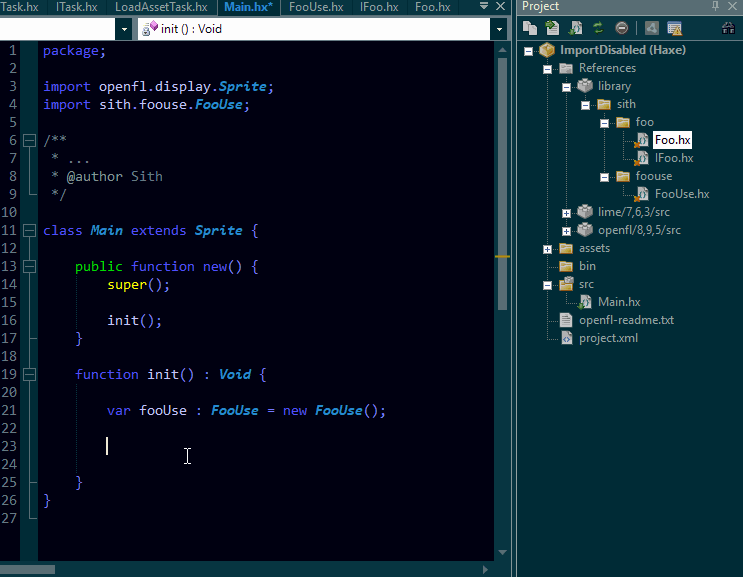Expand the assets folder

click(547, 249)
